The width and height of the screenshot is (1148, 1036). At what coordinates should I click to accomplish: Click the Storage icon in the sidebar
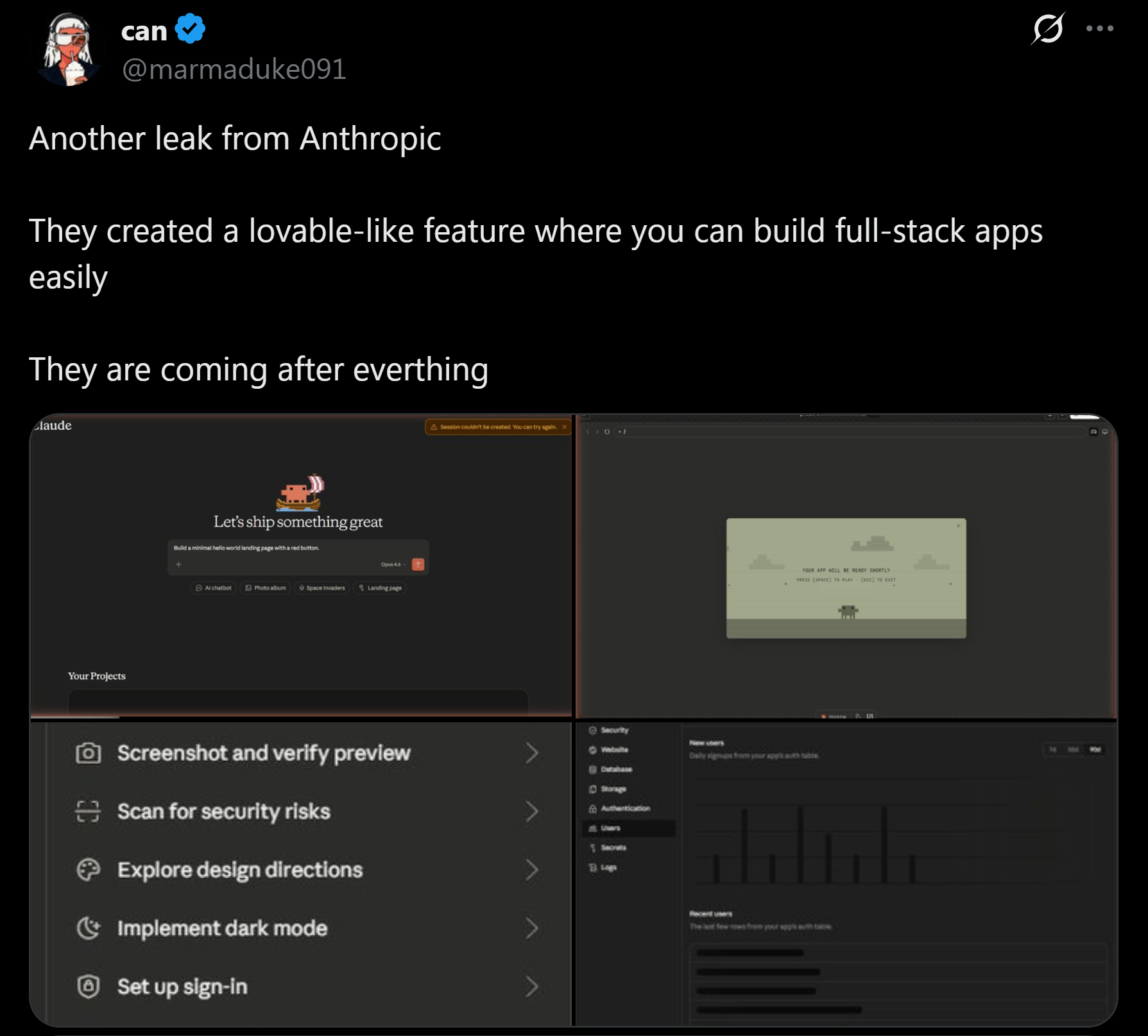593,789
